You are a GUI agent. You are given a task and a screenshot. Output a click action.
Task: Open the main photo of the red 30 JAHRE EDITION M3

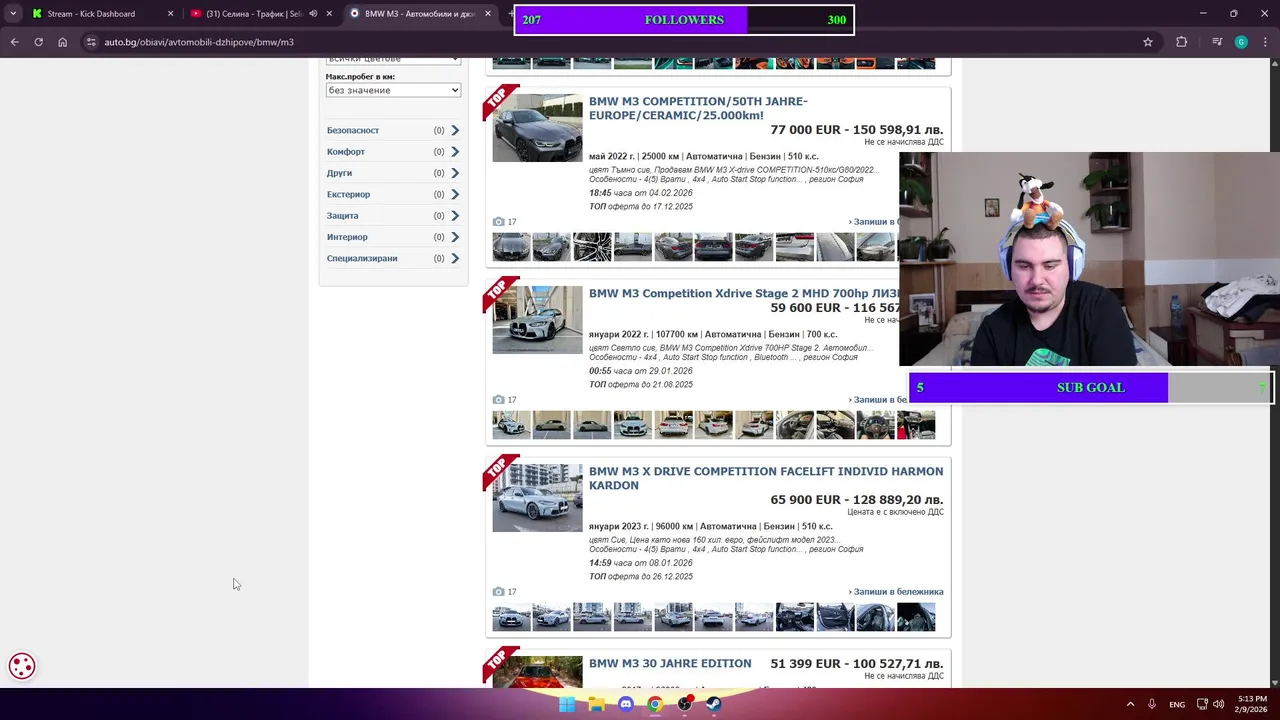537,672
